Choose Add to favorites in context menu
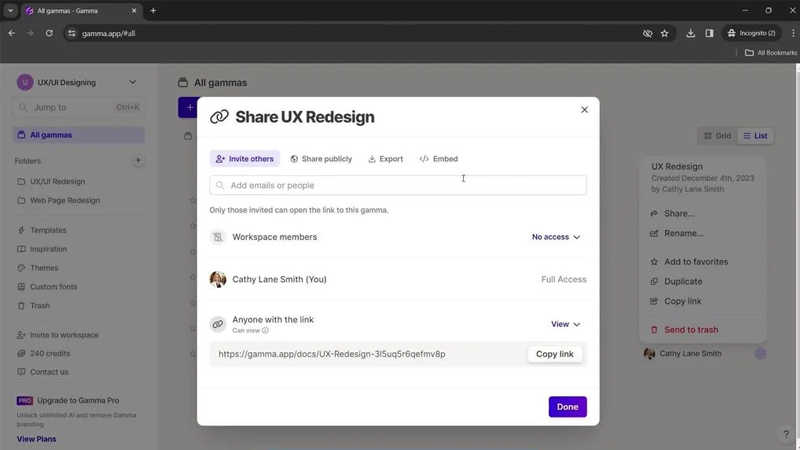This screenshot has height=450, width=800. pyautogui.click(x=696, y=262)
